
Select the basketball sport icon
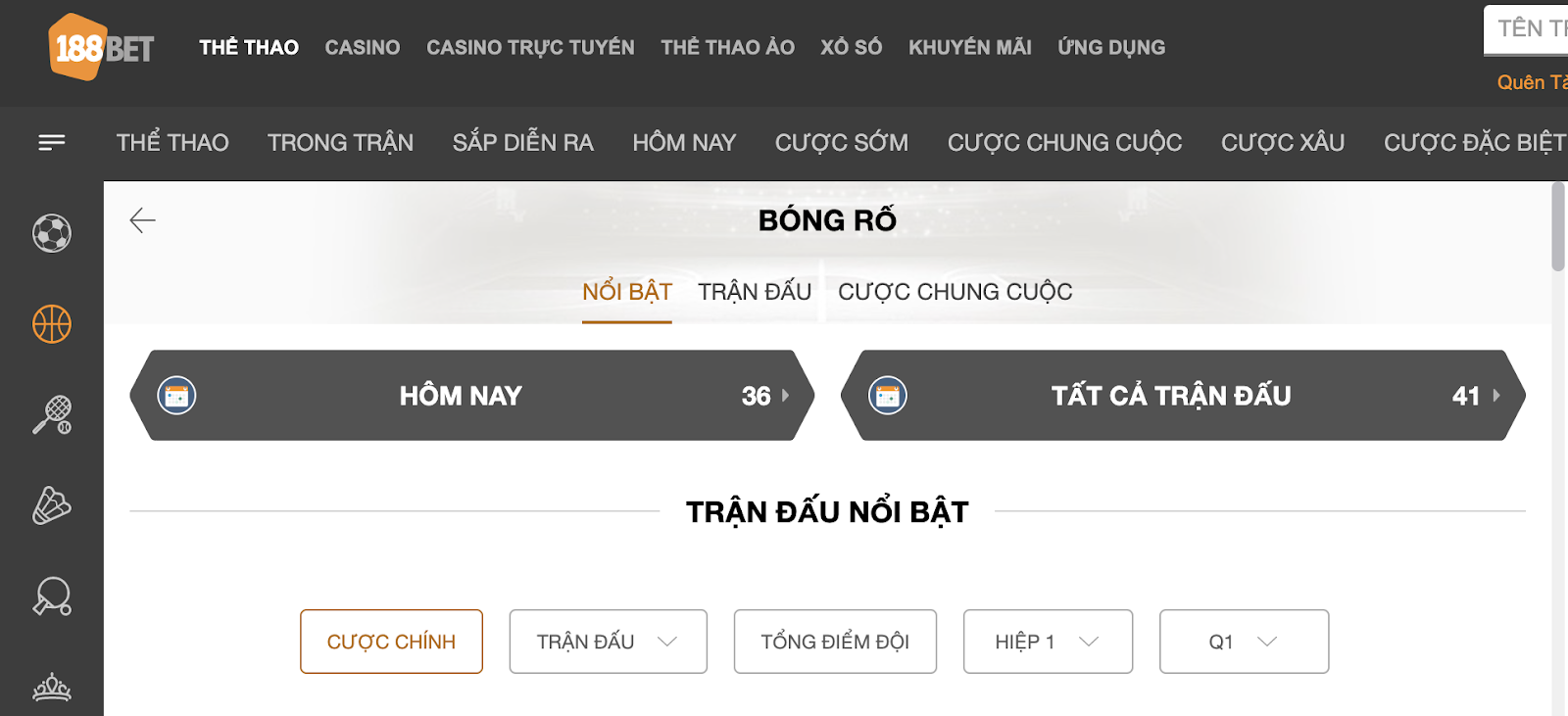pyautogui.click(x=52, y=324)
